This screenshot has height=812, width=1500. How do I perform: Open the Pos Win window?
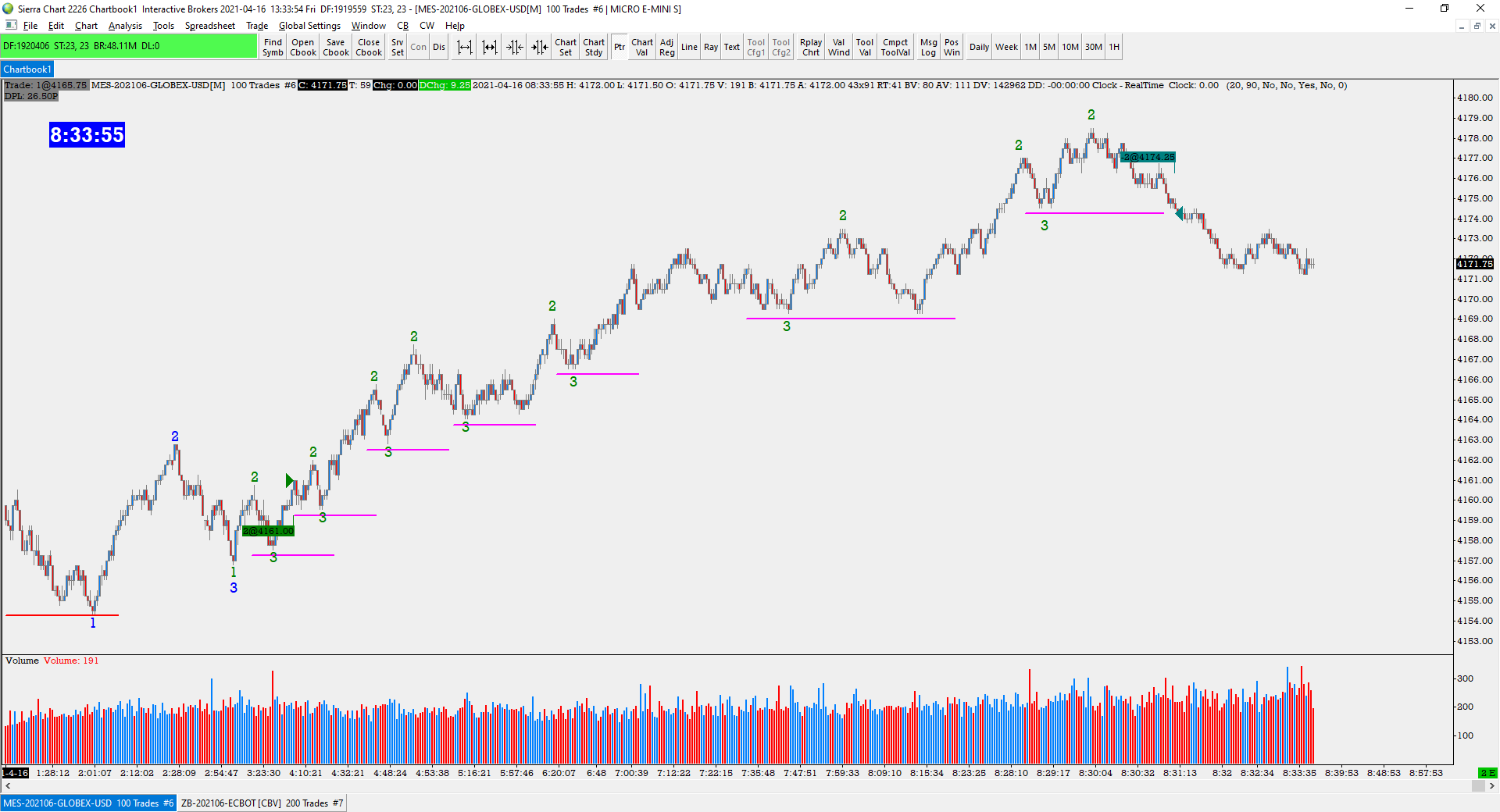click(952, 47)
